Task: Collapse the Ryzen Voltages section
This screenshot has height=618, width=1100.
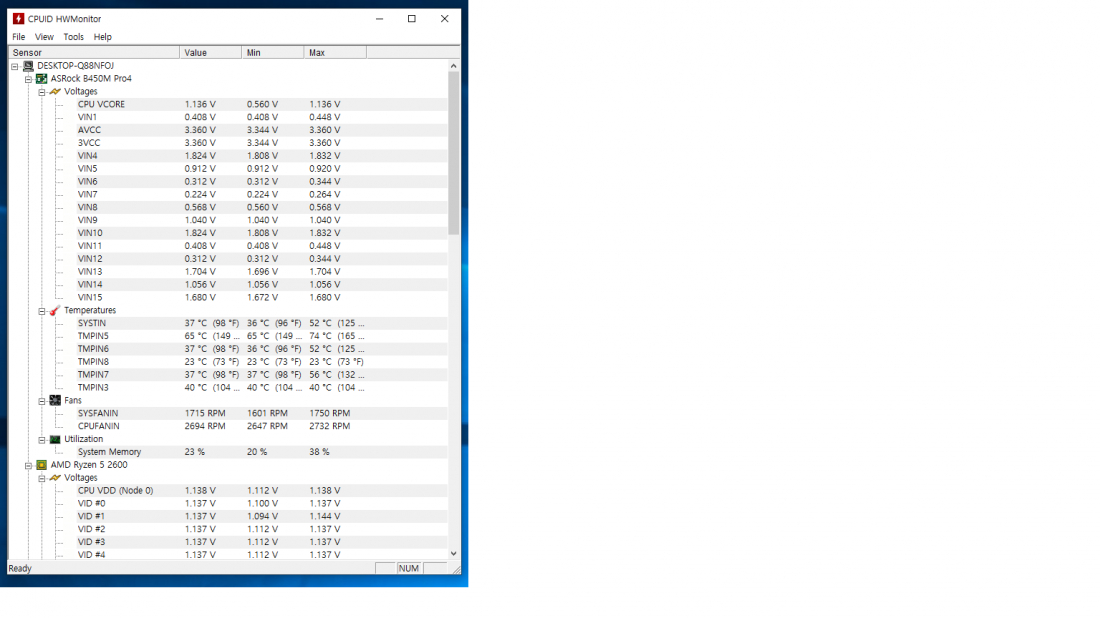Action: 41,478
